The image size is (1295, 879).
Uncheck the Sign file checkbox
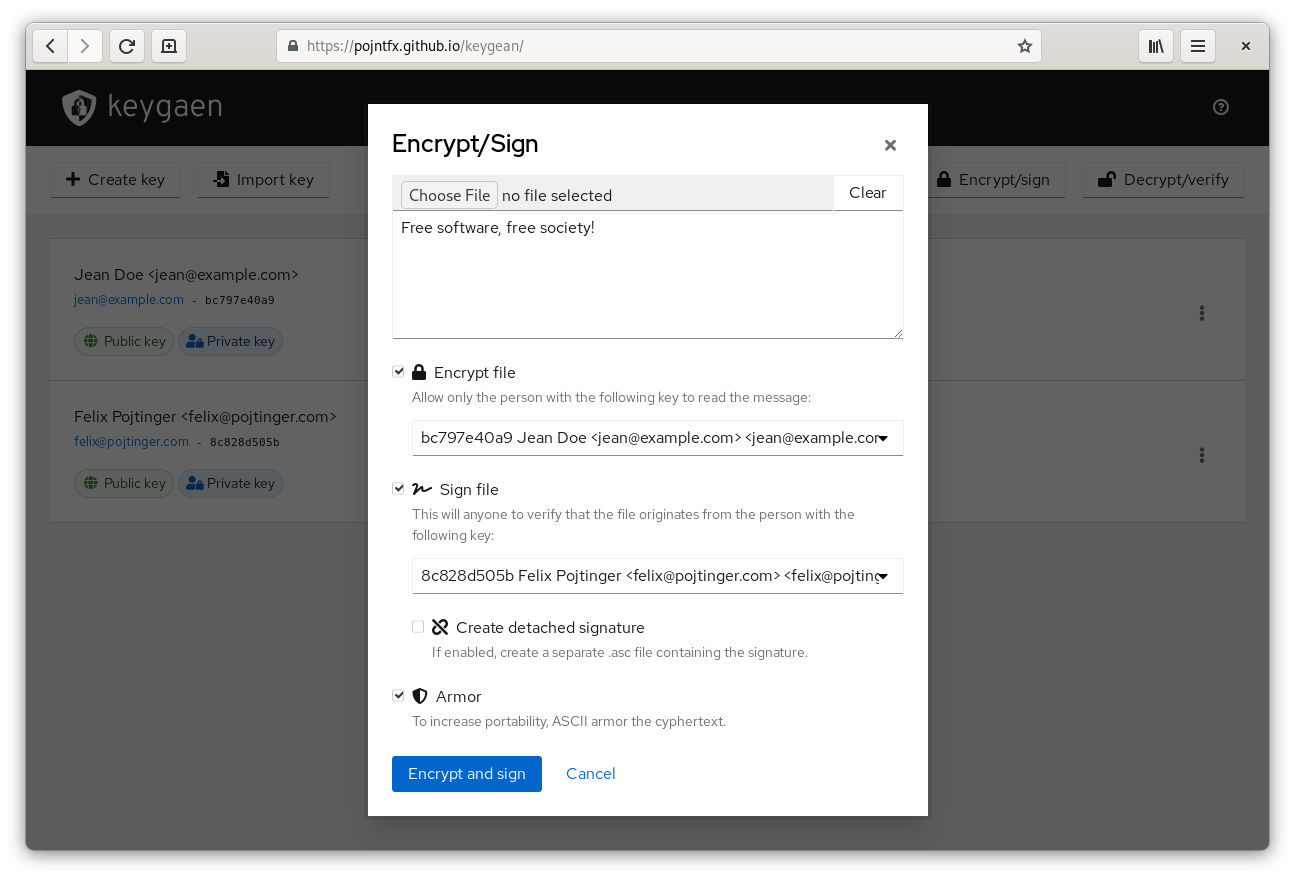point(399,489)
